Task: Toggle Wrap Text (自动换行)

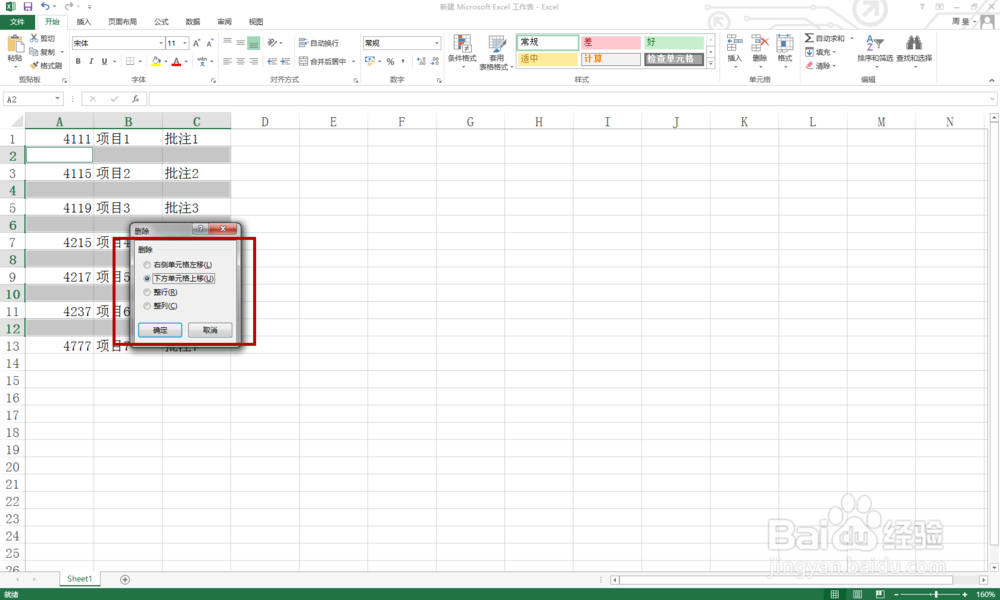Action: [319, 43]
